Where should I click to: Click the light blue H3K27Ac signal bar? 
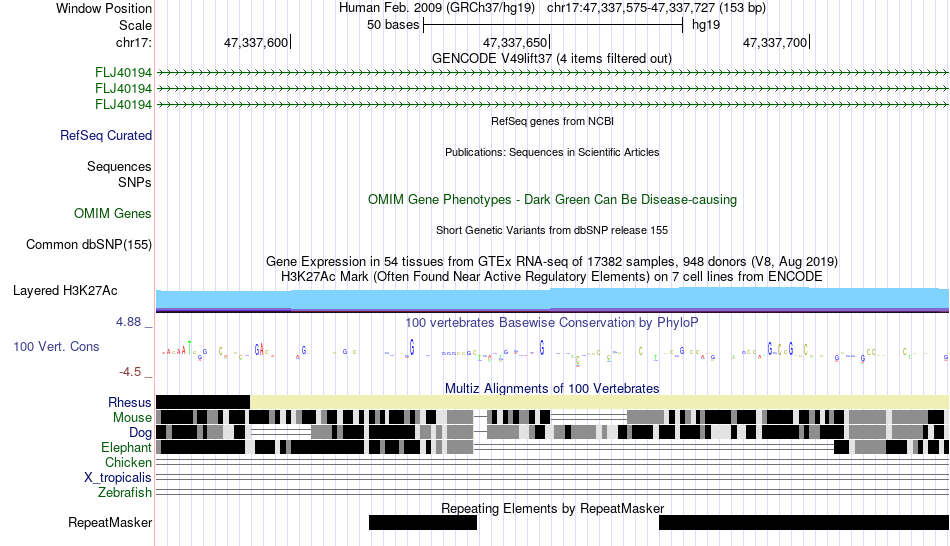tap(552, 299)
